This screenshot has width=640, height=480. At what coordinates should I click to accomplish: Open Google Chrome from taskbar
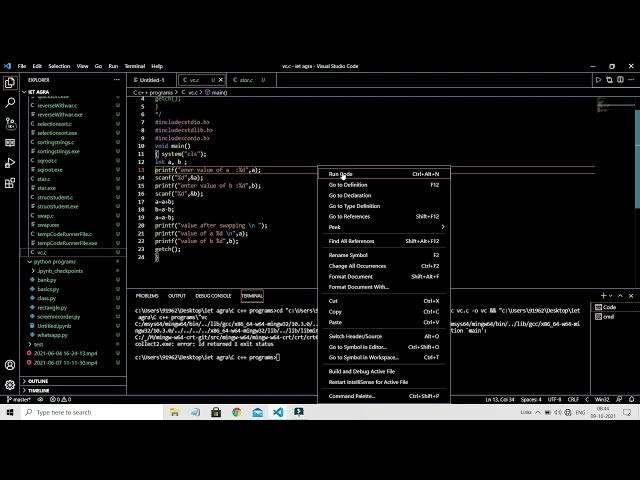click(x=236, y=412)
